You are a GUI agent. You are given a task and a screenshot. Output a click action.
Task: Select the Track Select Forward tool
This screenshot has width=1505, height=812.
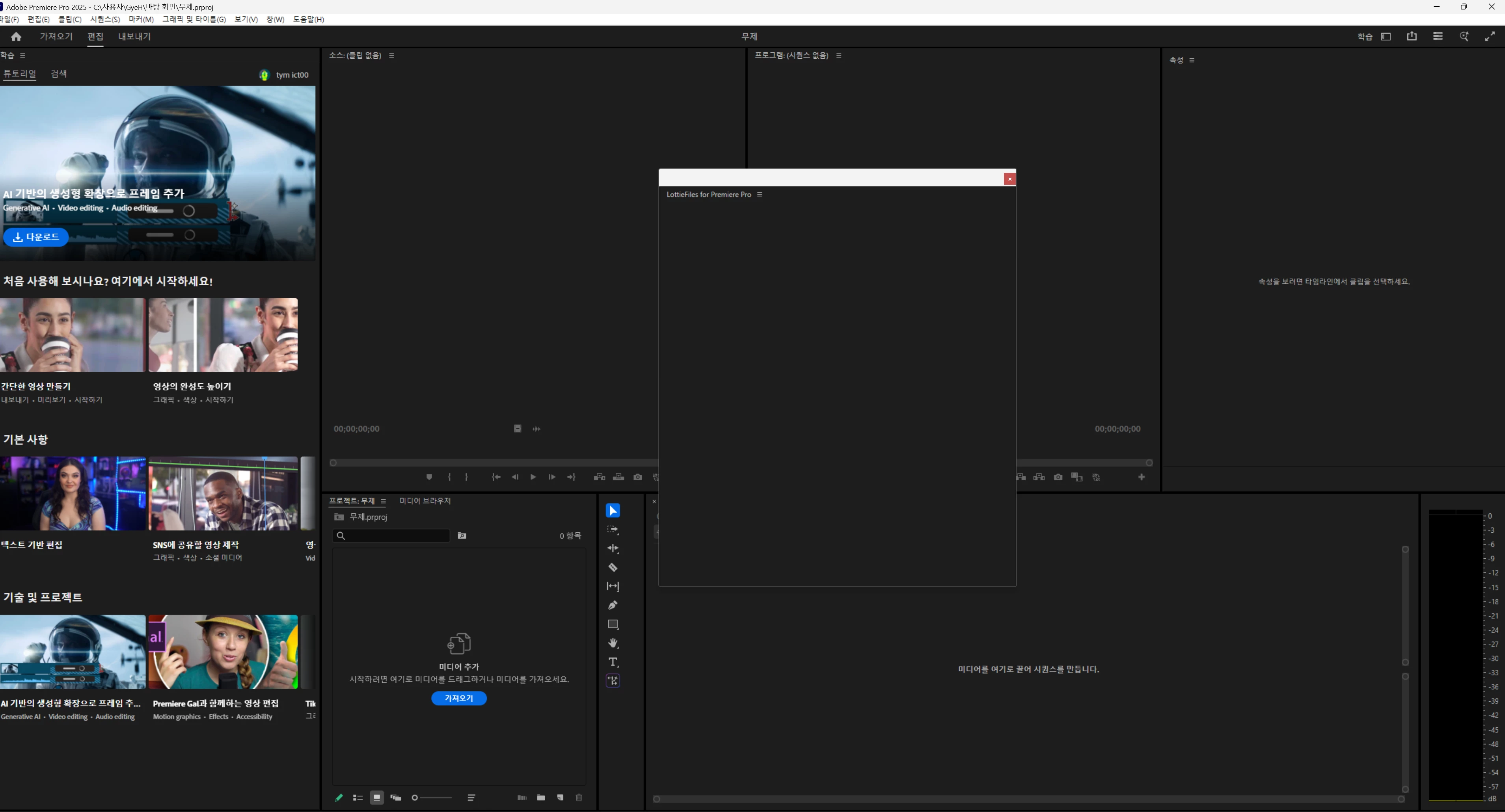click(x=613, y=530)
